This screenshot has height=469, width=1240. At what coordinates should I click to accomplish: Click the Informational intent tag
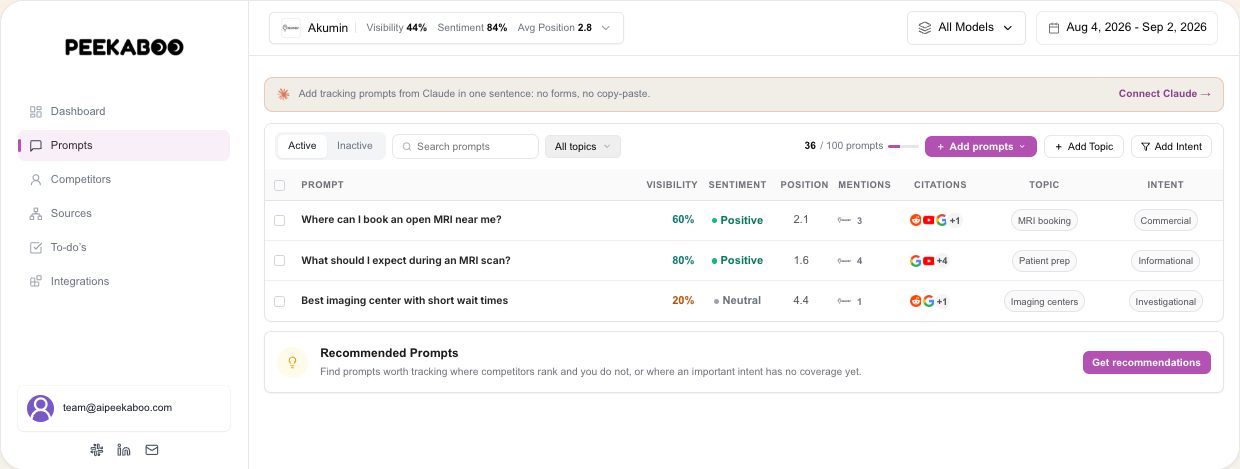1165,260
